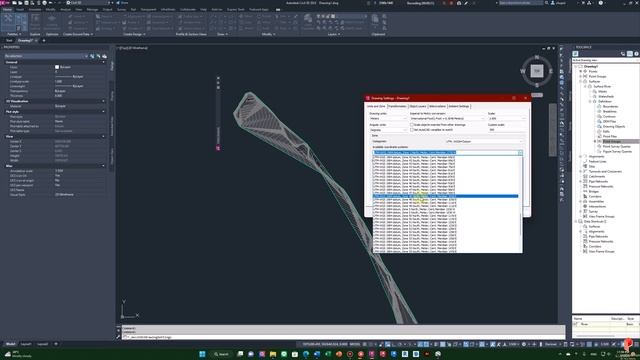The image size is (640, 360).
Task: Click the Toolspace help icon at top-right
Action: [x=636, y=53]
